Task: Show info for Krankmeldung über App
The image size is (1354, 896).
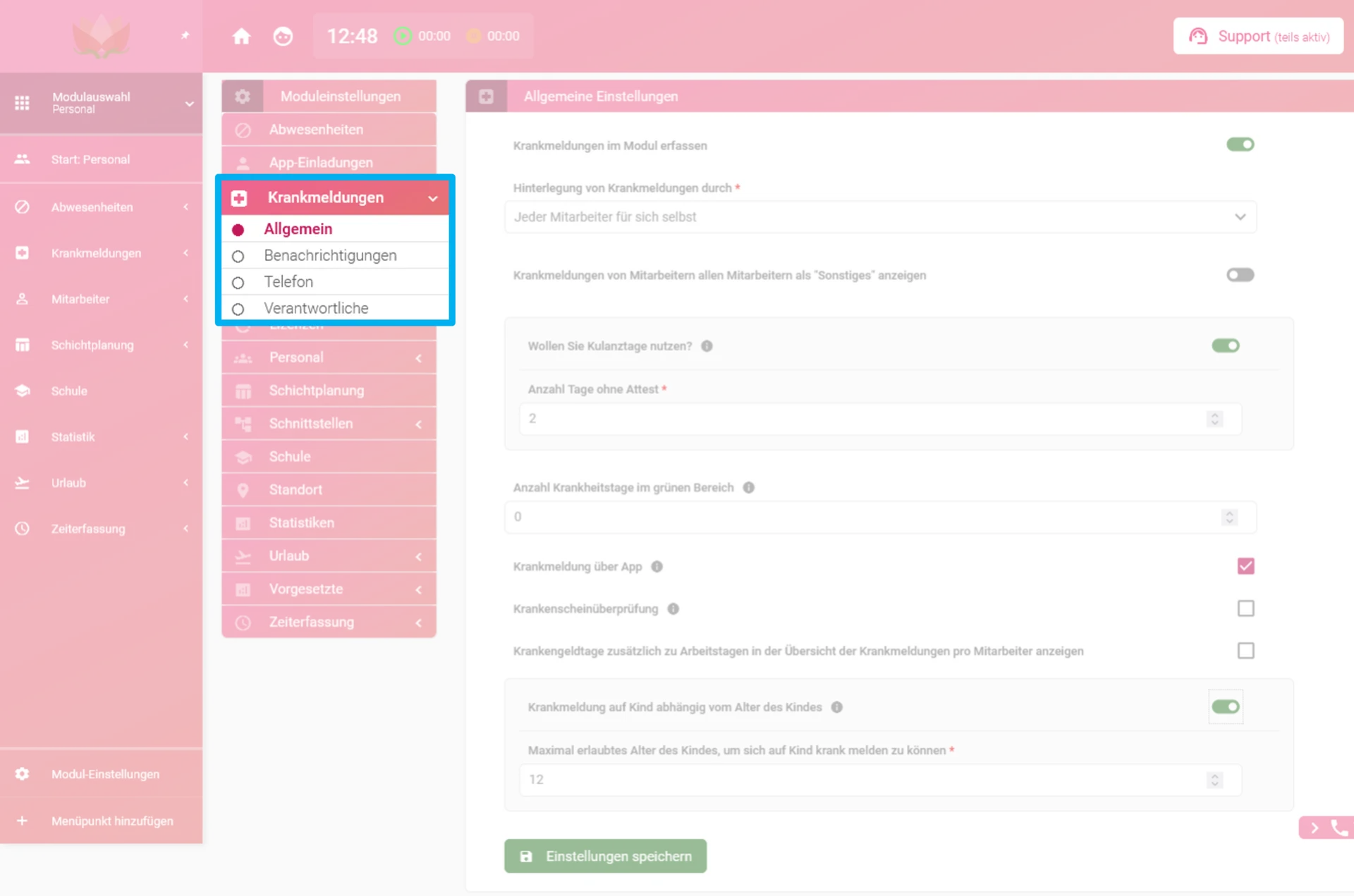Action: click(657, 567)
